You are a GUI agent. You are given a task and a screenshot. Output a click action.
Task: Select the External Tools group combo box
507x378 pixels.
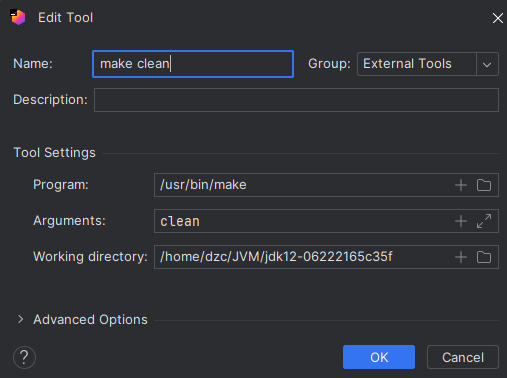point(428,64)
